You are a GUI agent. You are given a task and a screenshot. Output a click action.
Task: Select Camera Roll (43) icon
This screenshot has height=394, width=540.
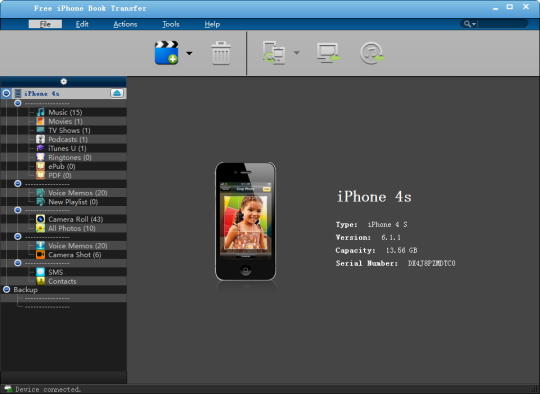tap(40, 219)
